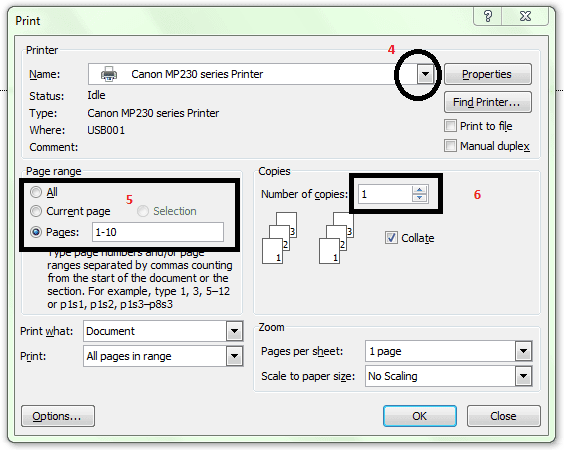Click the Close button at bottom
This screenshot has height=450, width=564.
click(x=504, y=416)
